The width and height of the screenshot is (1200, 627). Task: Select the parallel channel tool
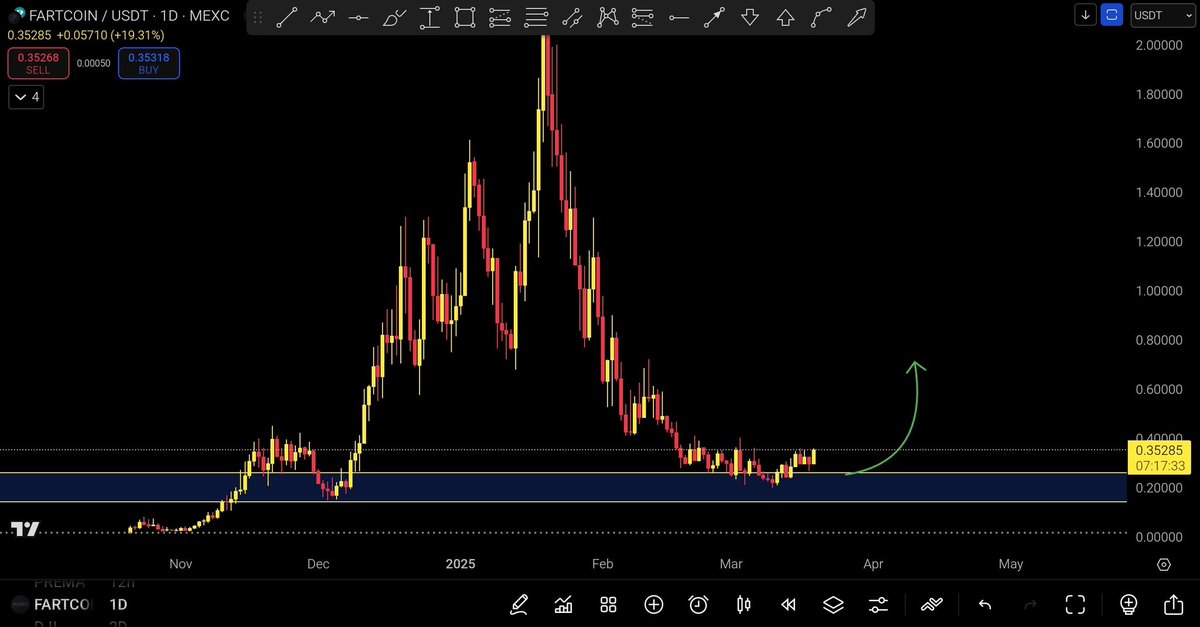[x=572, y=17]
